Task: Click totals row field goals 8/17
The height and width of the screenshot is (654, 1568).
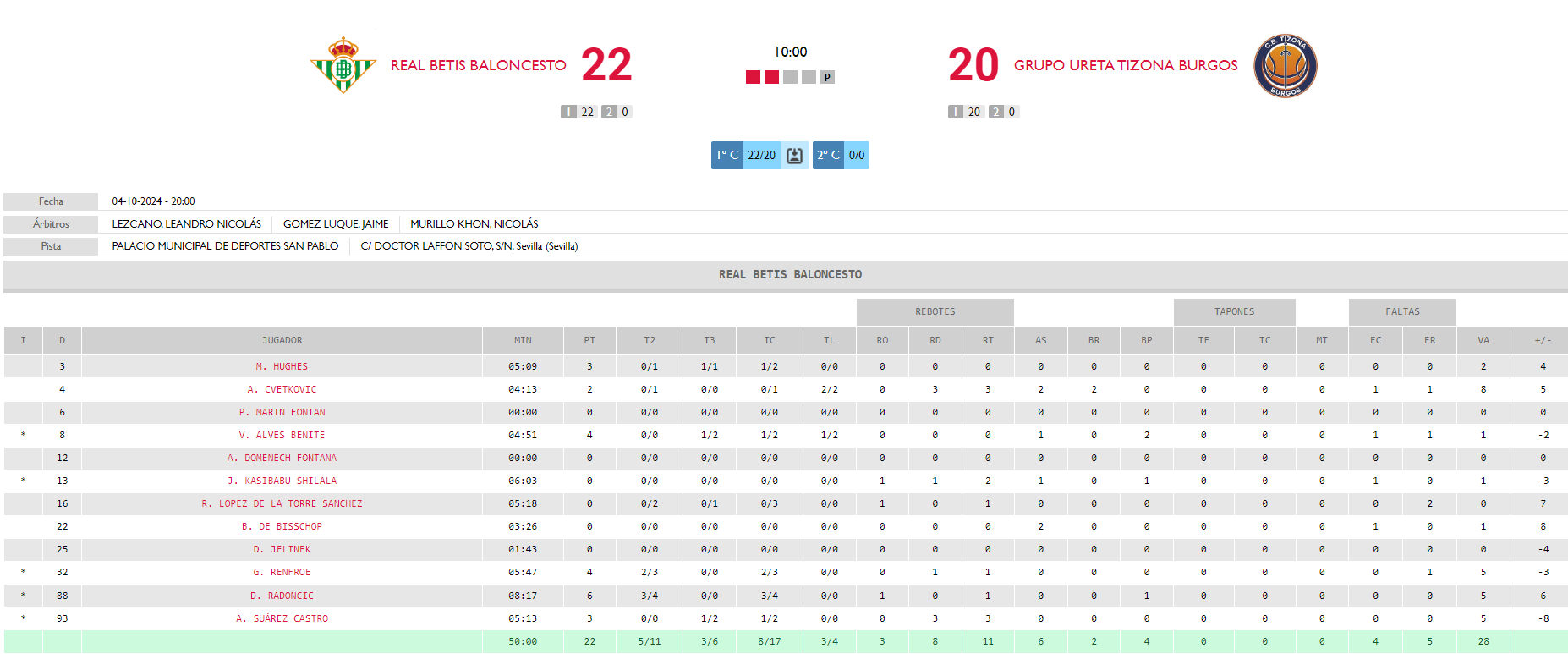Action: pyautogui.click(x=770, y=641)
